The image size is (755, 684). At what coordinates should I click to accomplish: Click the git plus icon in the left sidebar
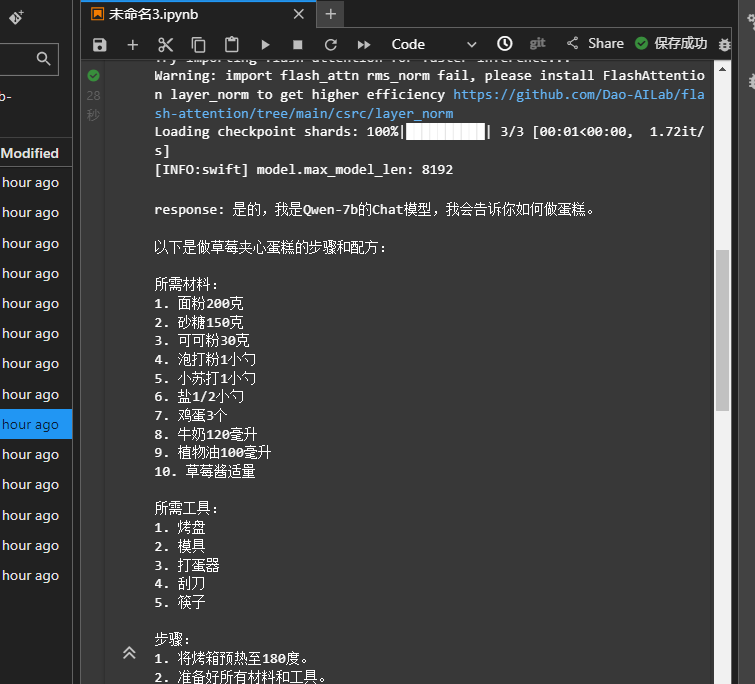tap(16, 17)
